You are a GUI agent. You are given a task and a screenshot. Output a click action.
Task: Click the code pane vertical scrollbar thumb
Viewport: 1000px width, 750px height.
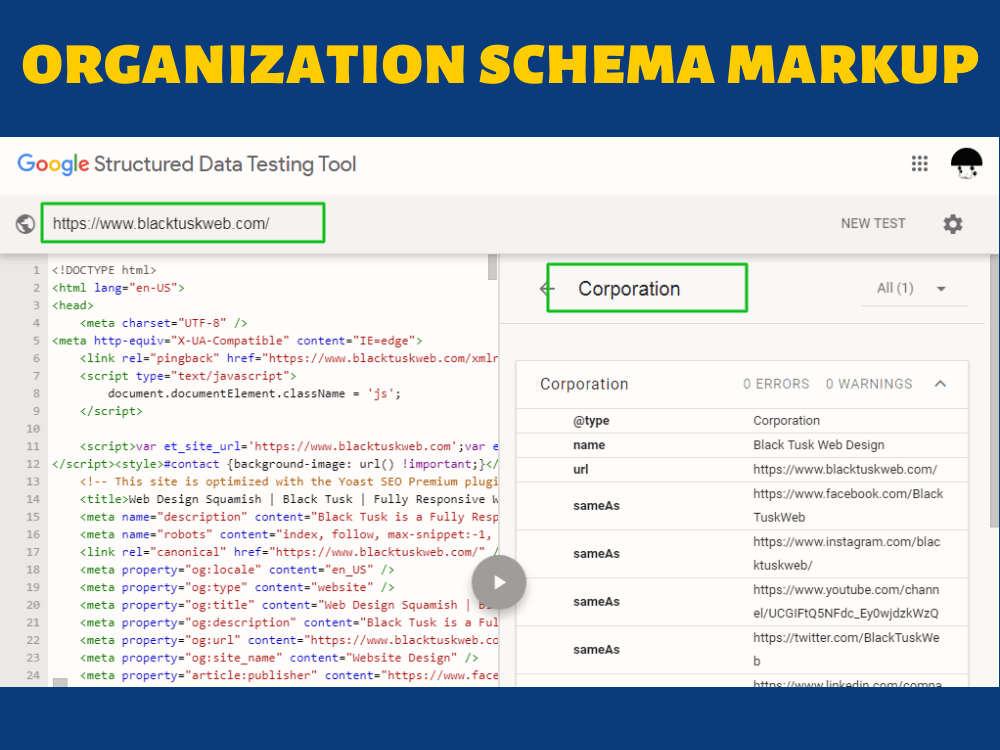[x=492, y=267]
